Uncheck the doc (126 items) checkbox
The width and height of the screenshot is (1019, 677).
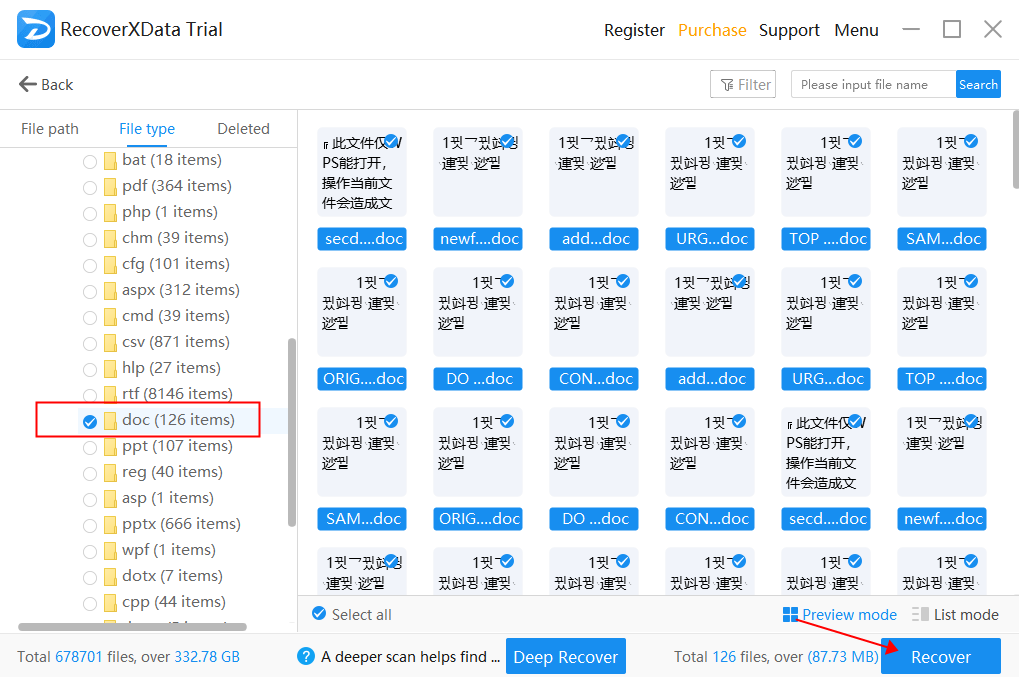(x=90, y=421)
